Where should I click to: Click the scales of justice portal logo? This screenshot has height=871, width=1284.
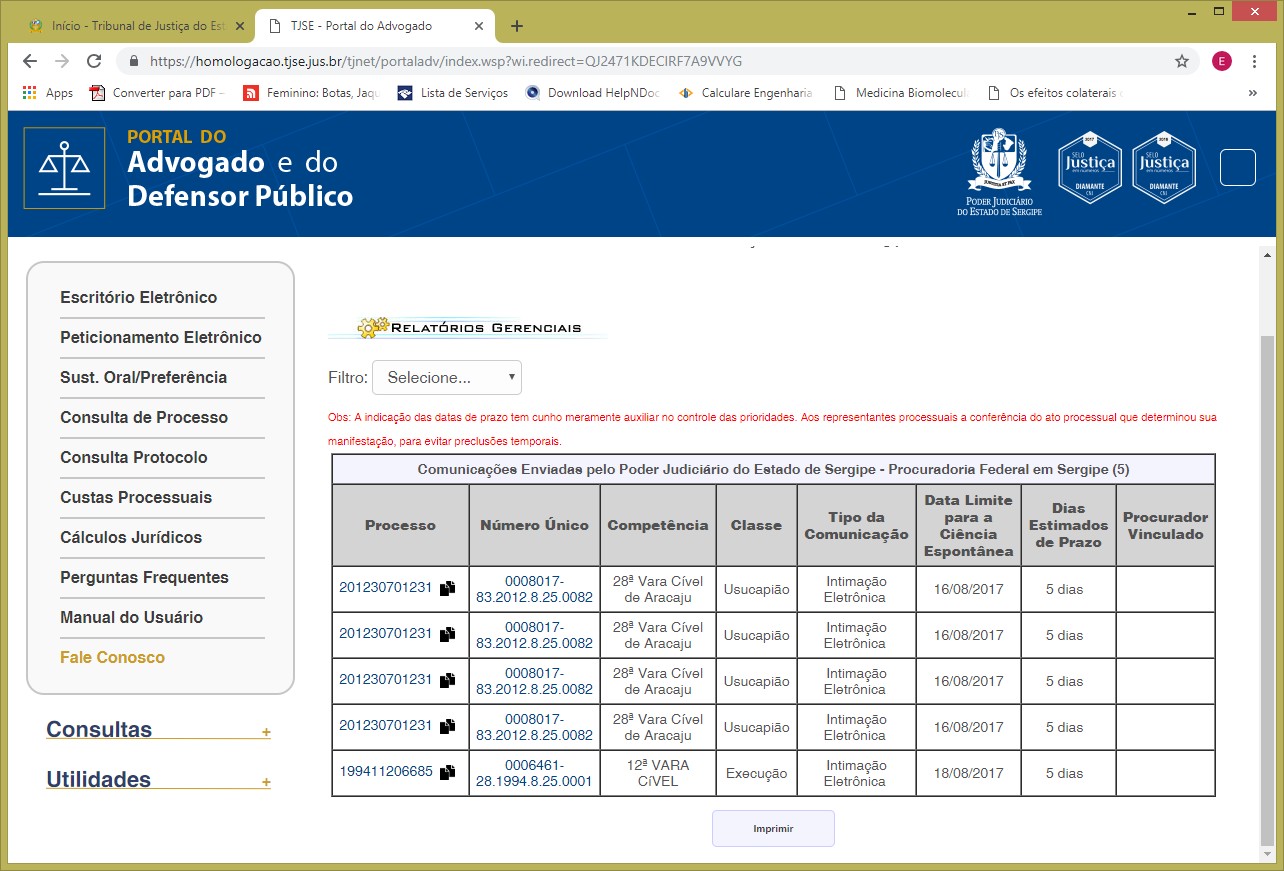(64, 167)
